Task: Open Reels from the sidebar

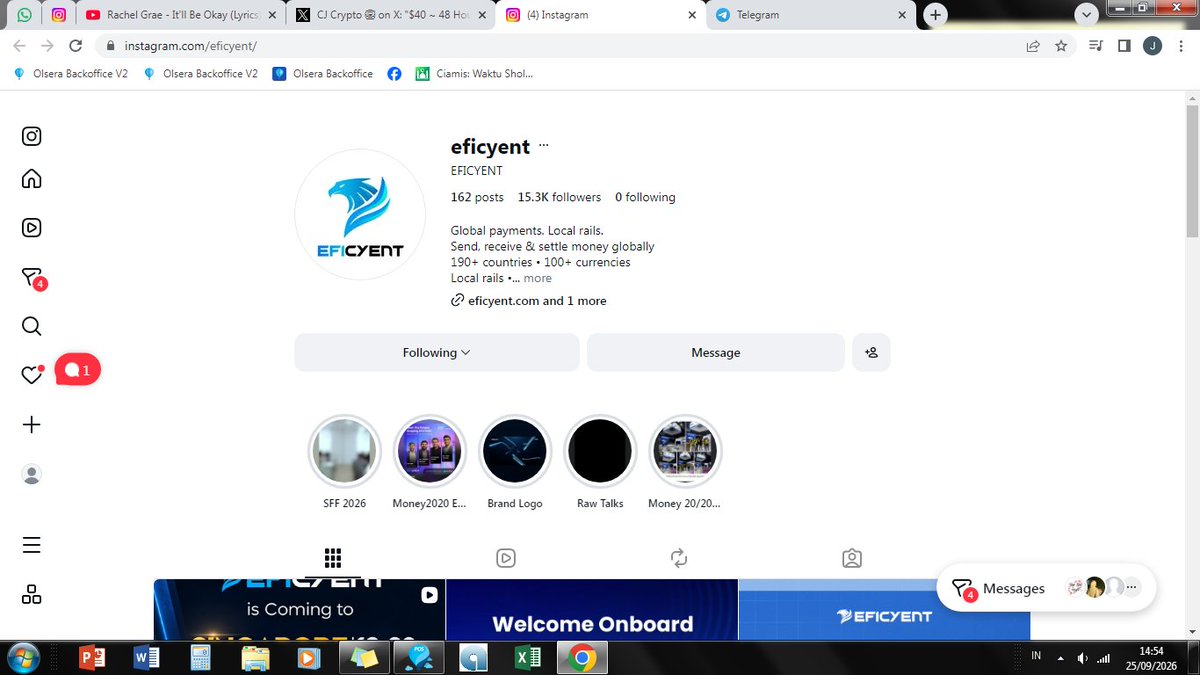Action: (31, 228)
